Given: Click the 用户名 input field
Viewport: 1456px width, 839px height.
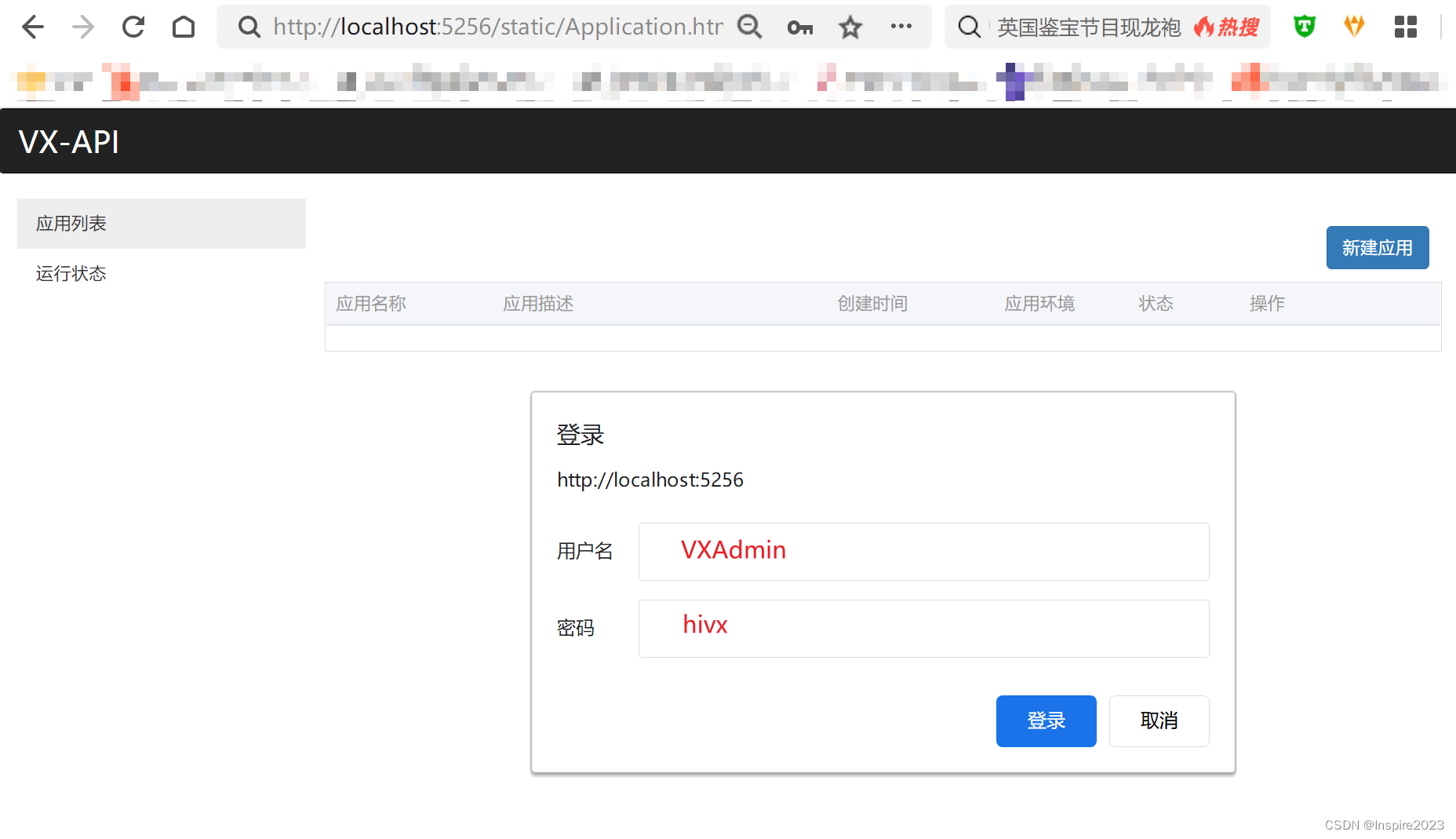Looking at the screenshot, I should (924, 552).
